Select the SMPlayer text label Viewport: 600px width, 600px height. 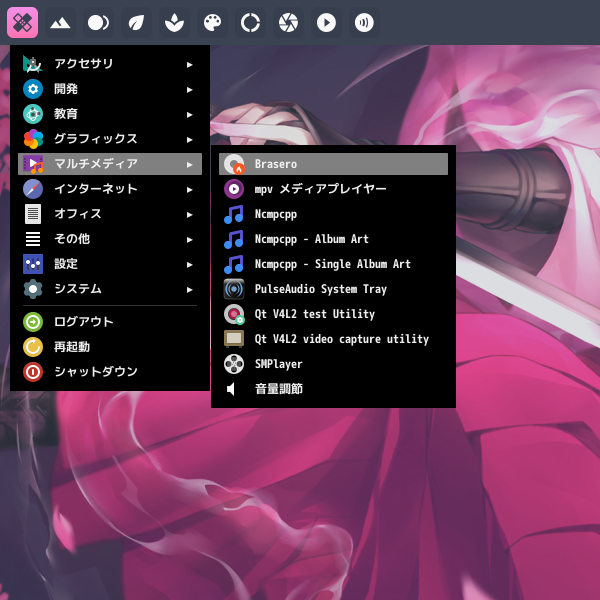(x=279, y=364)
